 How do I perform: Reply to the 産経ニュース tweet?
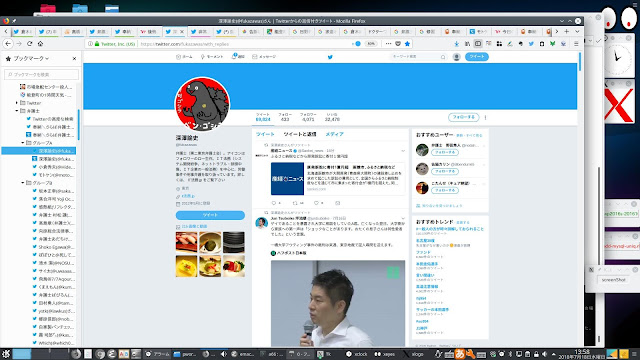tap(274, 203)
